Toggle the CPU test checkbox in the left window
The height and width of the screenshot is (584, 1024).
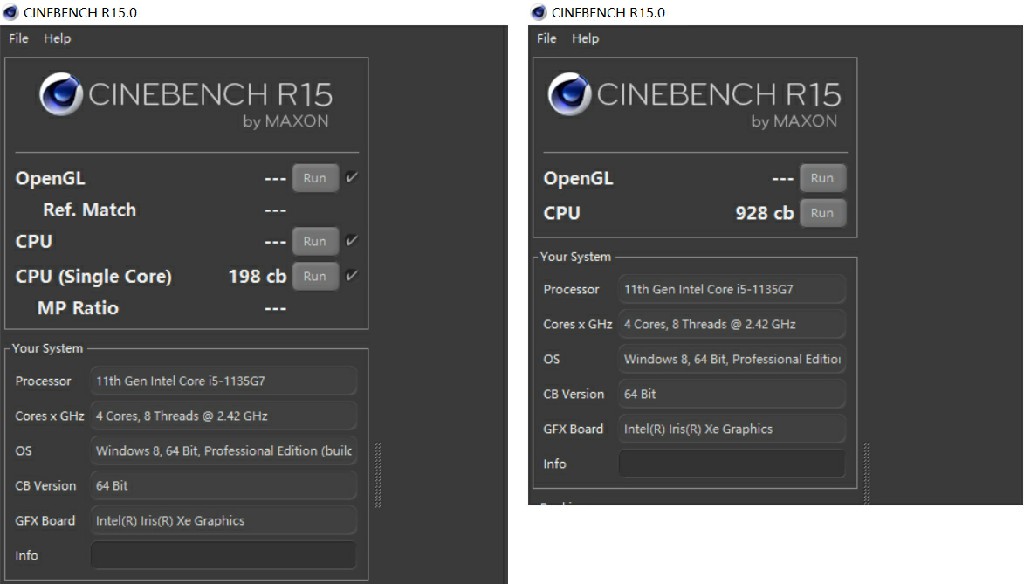(x=351, y=241)
